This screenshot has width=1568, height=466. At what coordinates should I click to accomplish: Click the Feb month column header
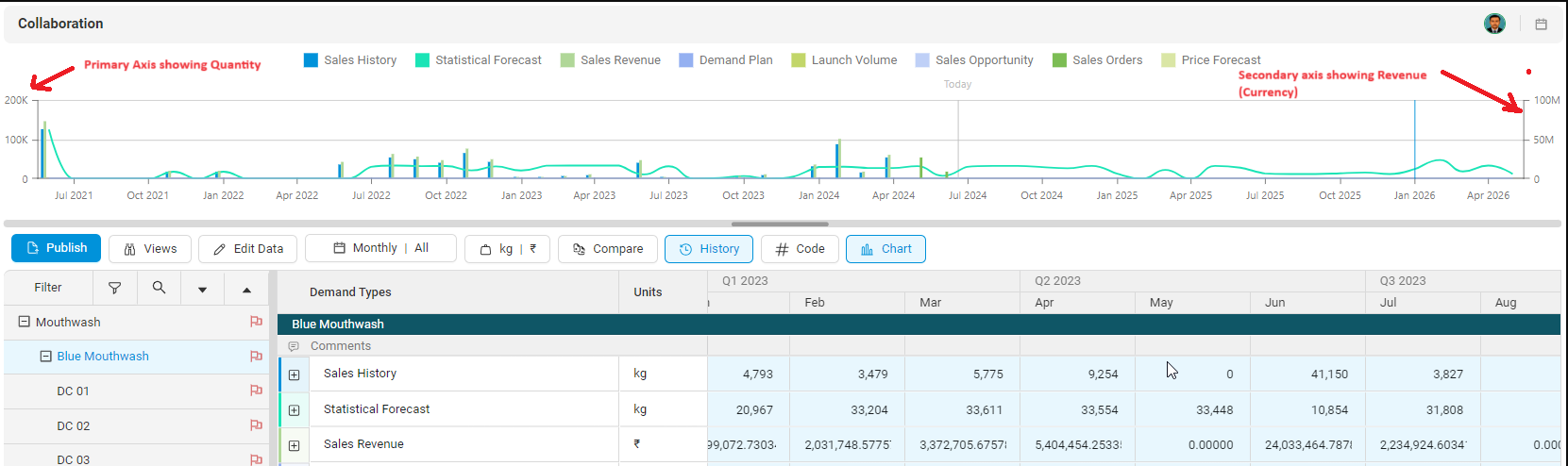click(x=847, y=303)
